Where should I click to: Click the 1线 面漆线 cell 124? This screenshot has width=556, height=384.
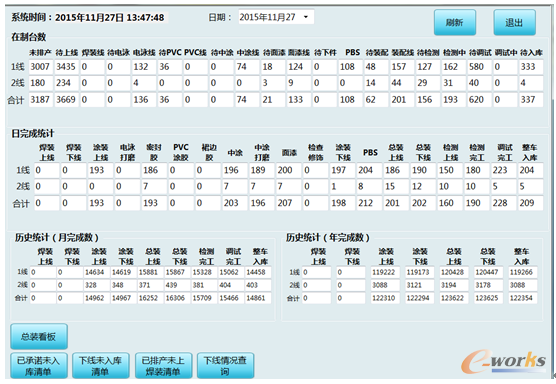(x=299, y=67)
